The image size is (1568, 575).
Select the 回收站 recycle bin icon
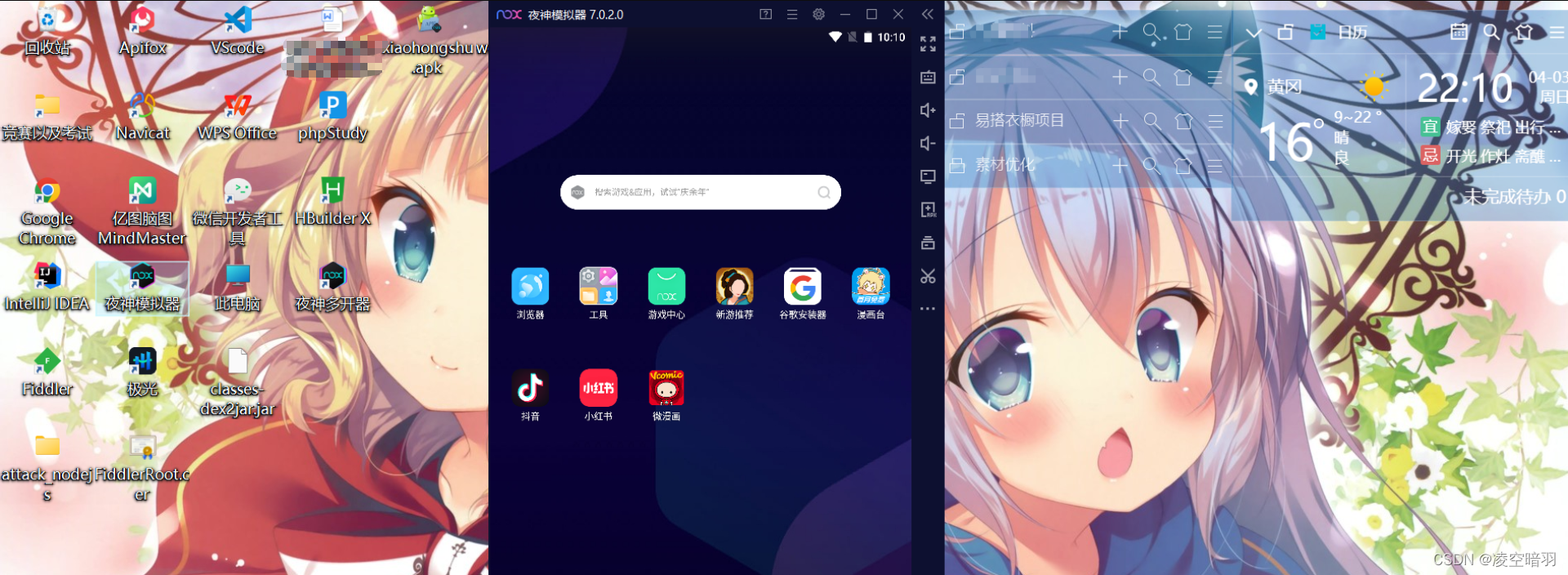[x=47, y=31]
